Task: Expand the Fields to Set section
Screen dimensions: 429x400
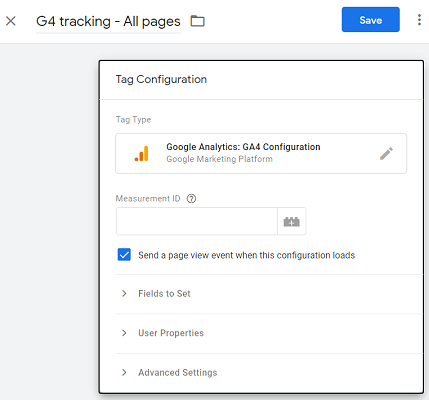Action: click(x=269, y=294)
